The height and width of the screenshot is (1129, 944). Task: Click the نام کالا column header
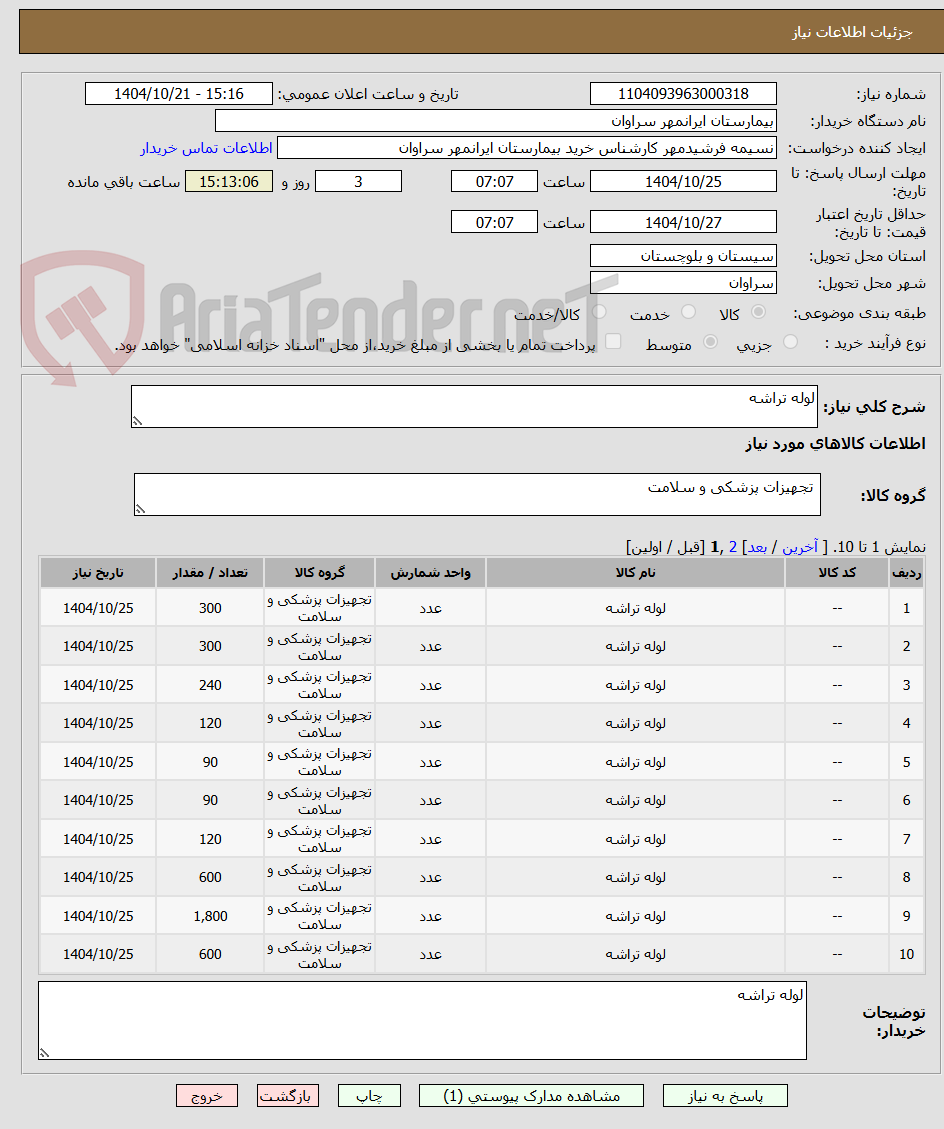636,573
